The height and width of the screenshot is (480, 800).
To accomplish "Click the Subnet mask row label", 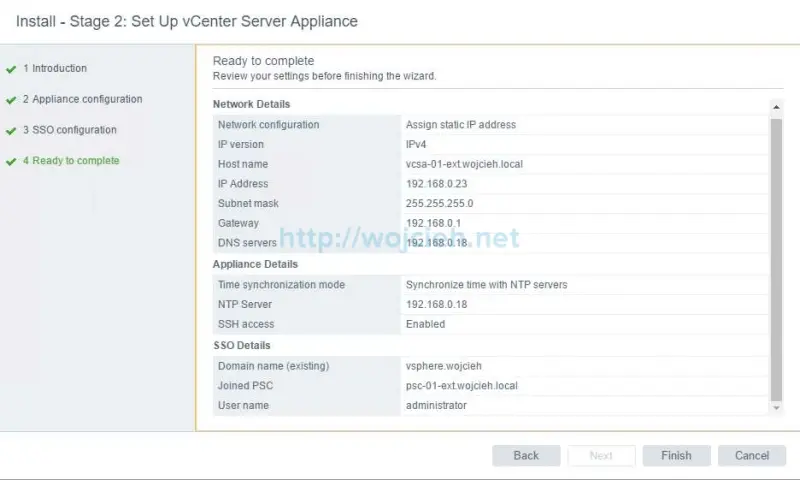I will click(248, 204).
